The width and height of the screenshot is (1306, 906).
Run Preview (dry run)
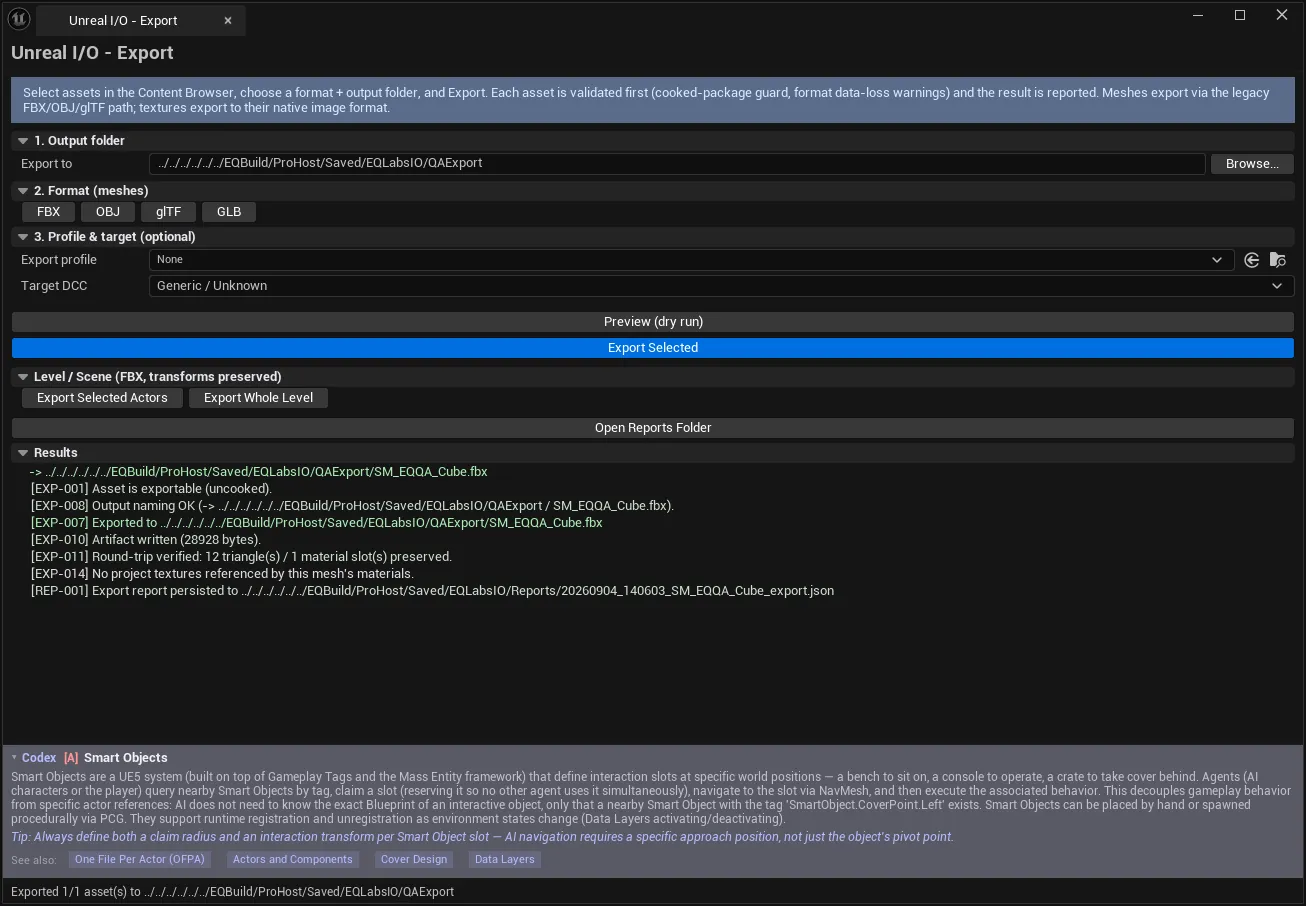[653, 322]
